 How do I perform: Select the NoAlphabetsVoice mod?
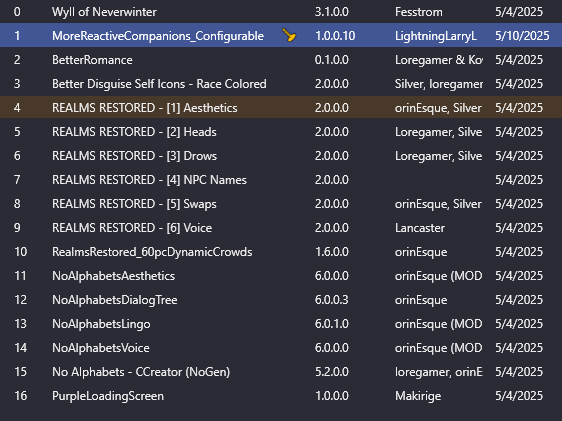[101, 348]
